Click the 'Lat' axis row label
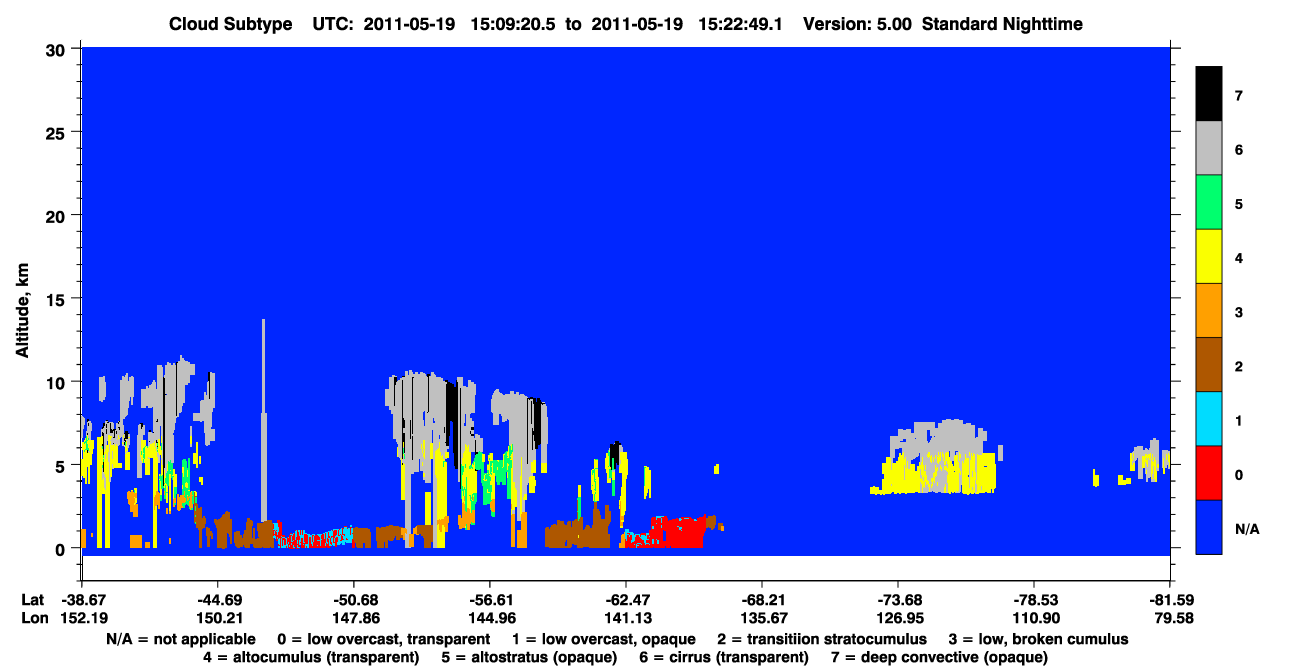 click(x=32, y=600)
